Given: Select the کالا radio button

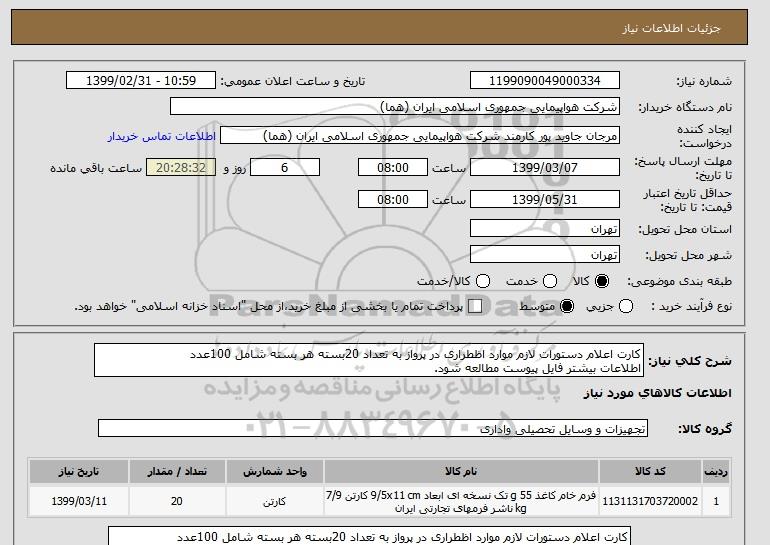Looking at the screenshot, I should (x=602, y=281).
